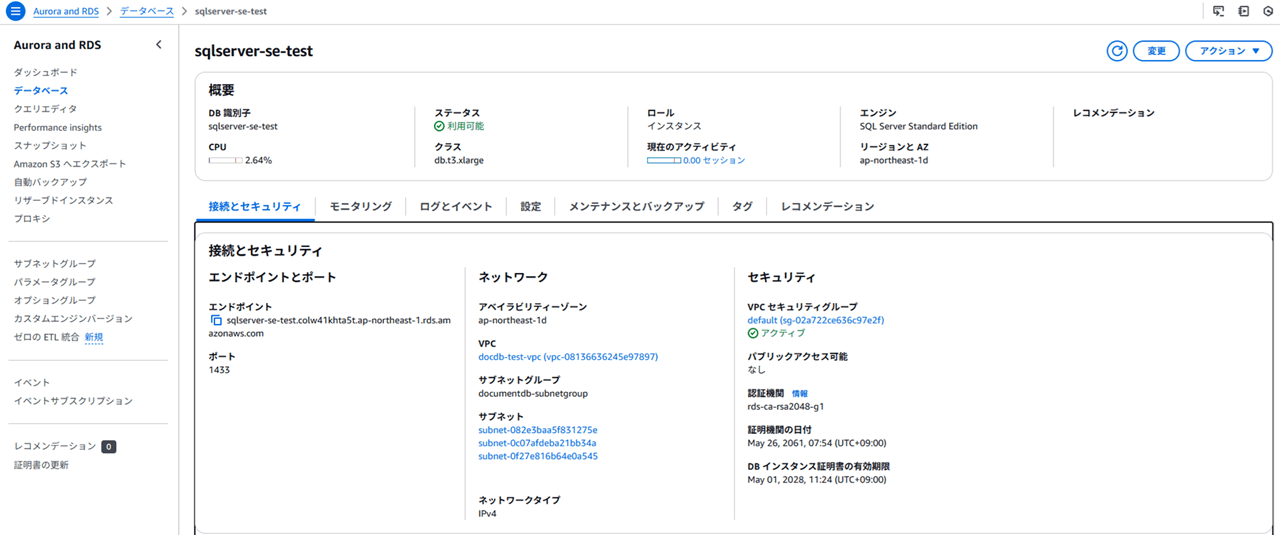Open default security group link
Screen dimensions: 1280x535
pos(816,320)
